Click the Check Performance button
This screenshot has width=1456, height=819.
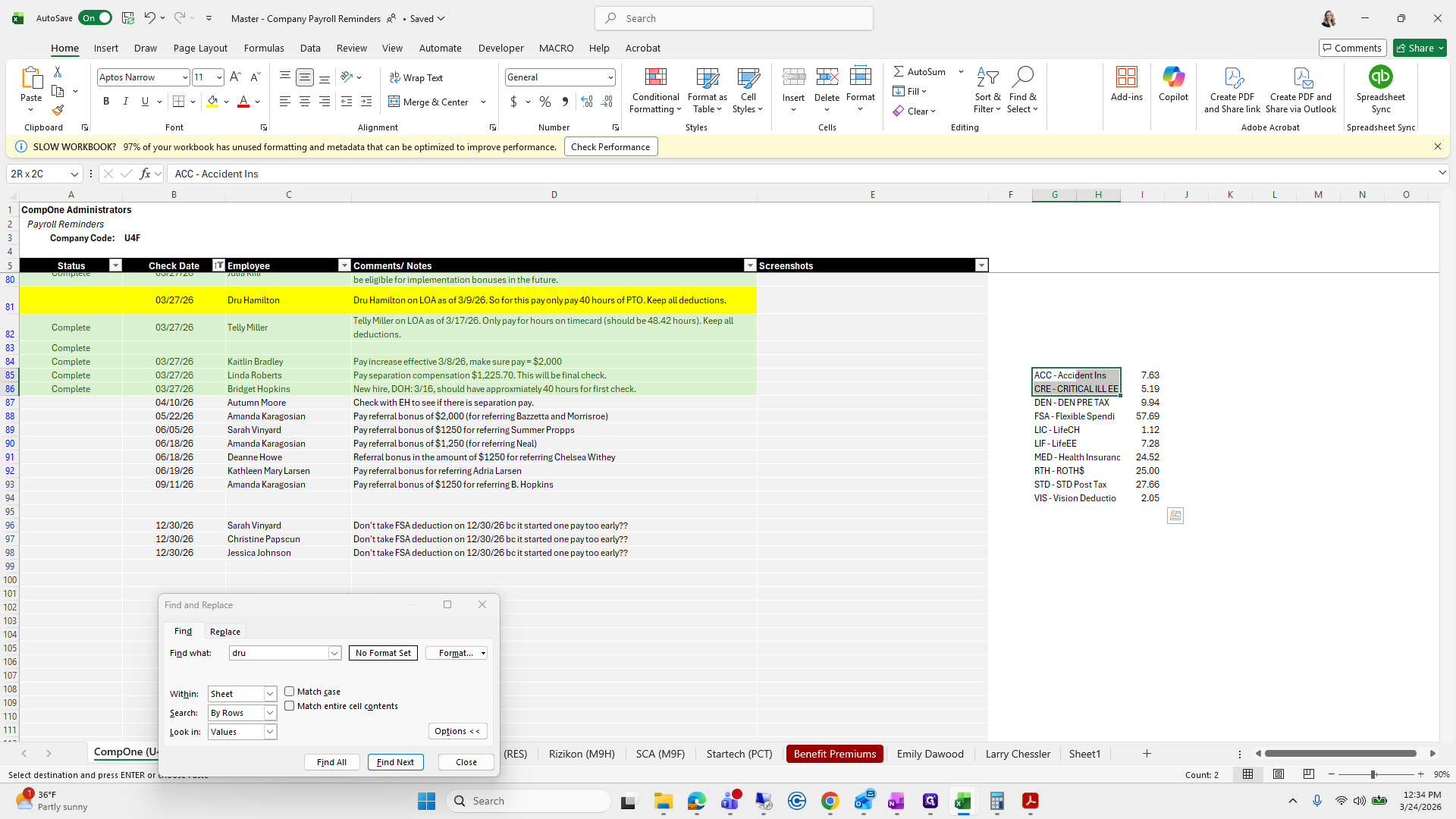610,147
